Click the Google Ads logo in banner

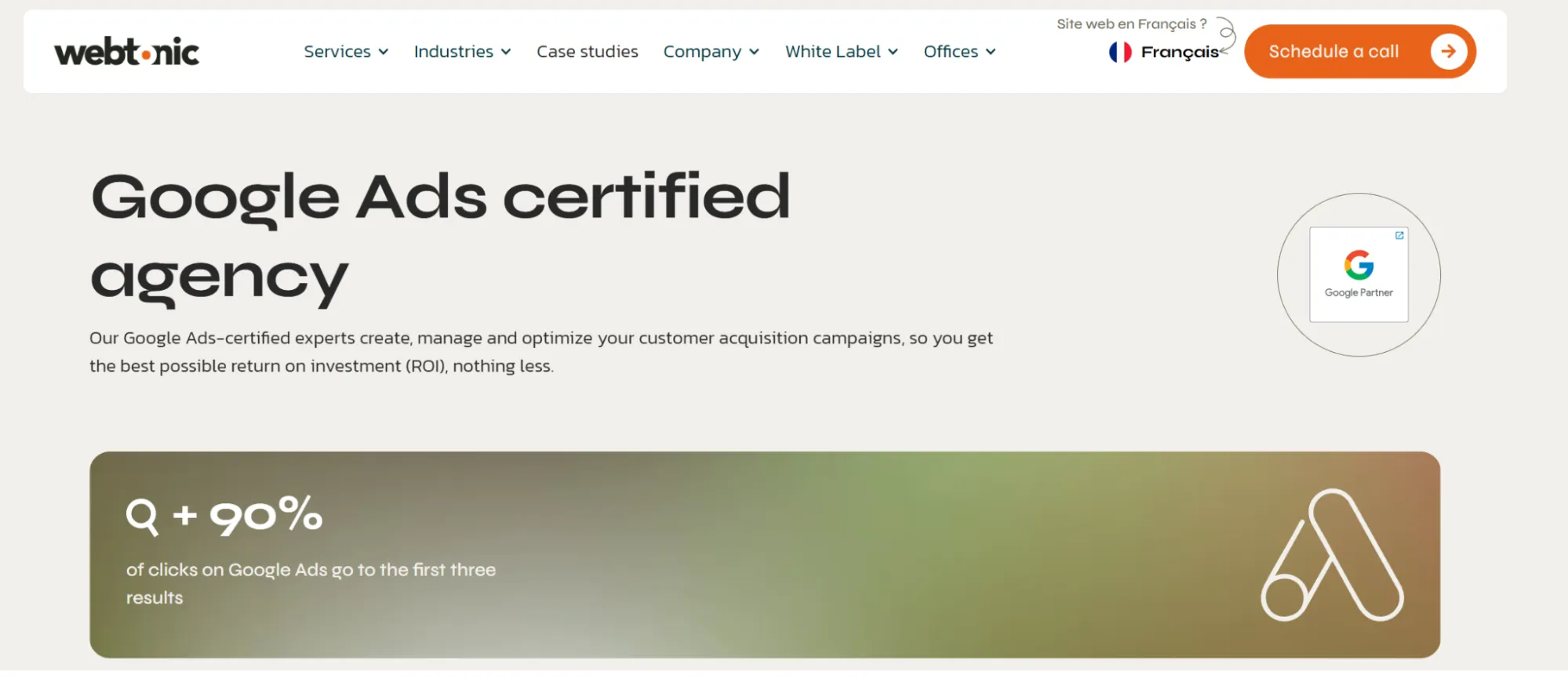coord(1332,555)
